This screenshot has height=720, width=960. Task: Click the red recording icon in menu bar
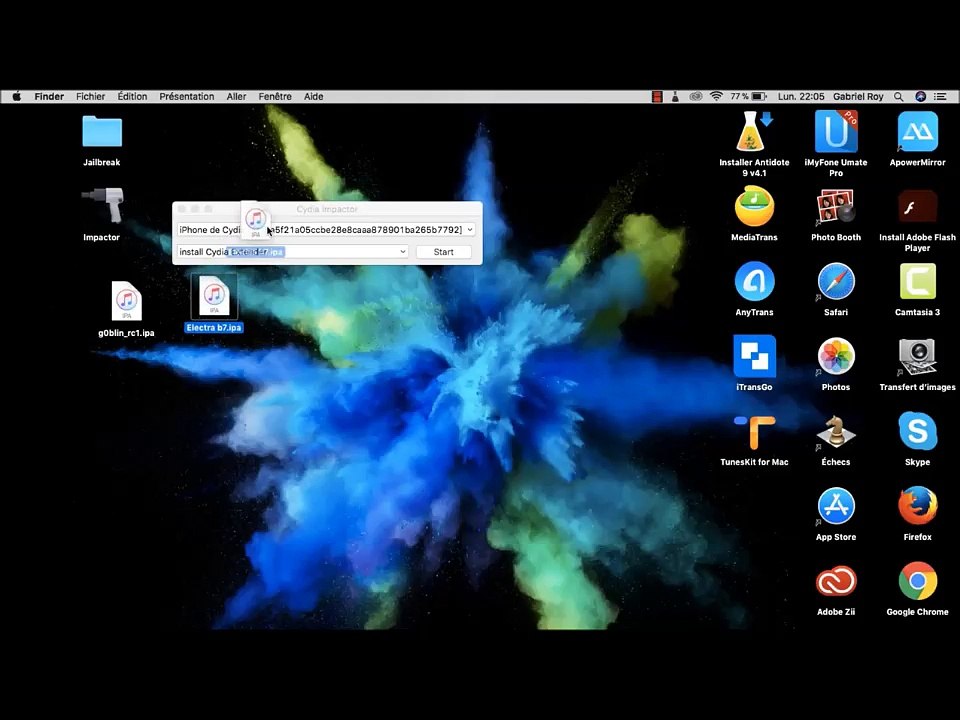click(657, 97)
